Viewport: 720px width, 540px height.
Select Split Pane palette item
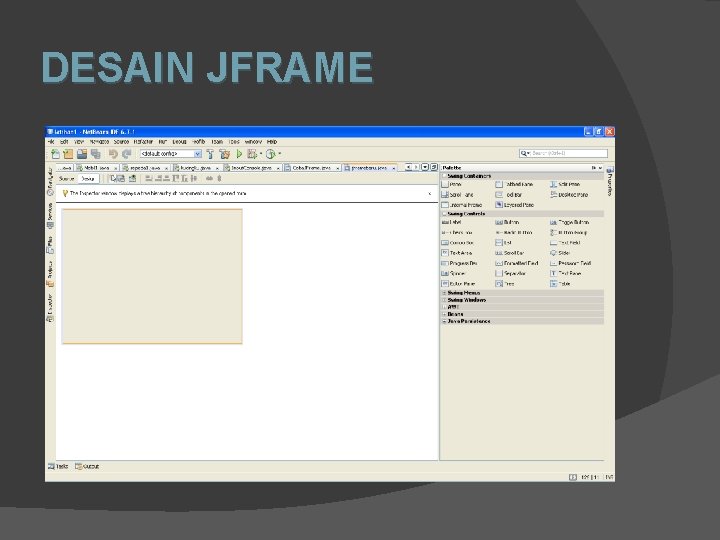point(565,185)
